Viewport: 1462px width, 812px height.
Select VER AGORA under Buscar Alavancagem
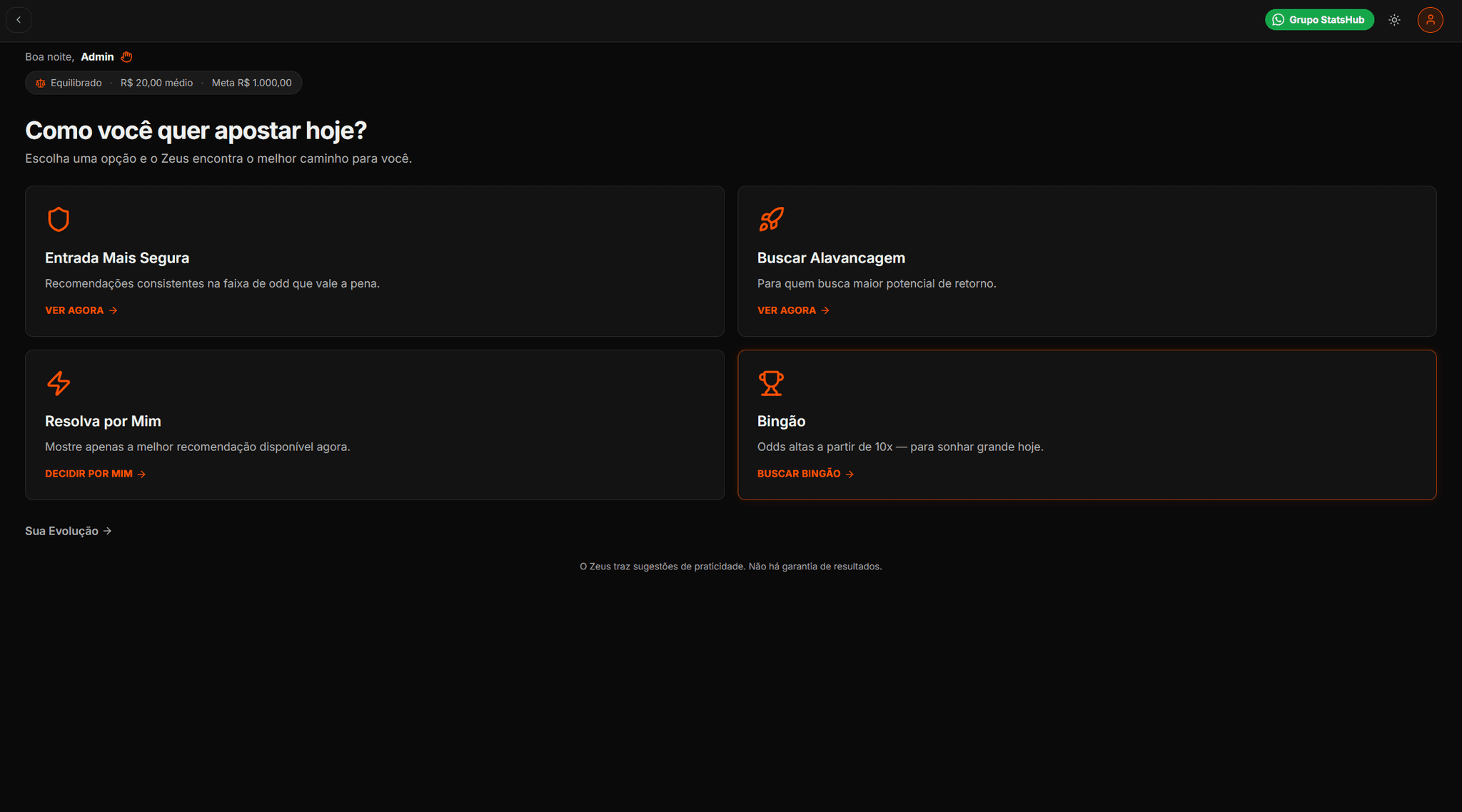[x=794, y=310]
